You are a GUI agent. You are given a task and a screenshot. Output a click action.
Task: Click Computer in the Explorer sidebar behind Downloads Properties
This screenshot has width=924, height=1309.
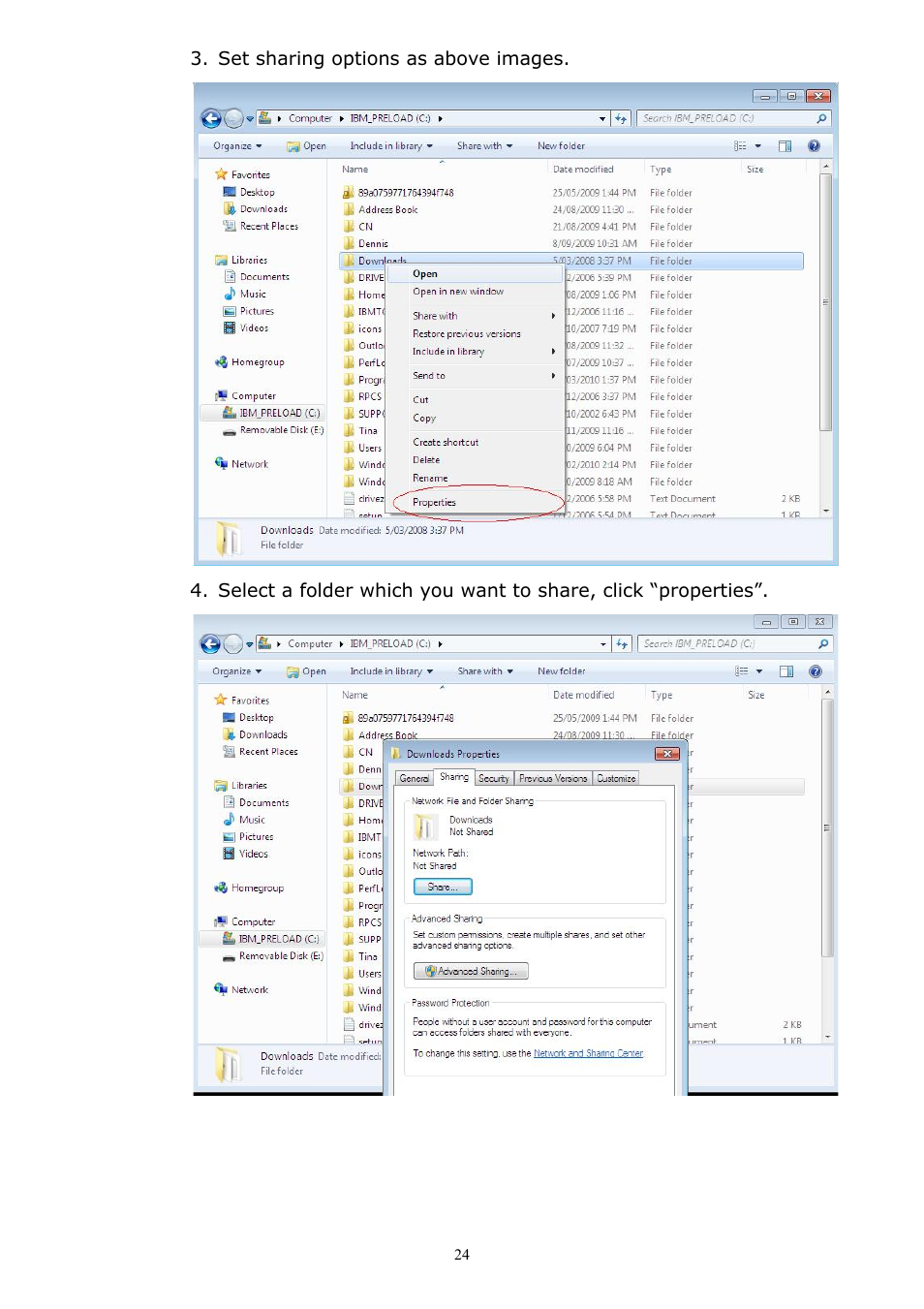tap(245, 922)
